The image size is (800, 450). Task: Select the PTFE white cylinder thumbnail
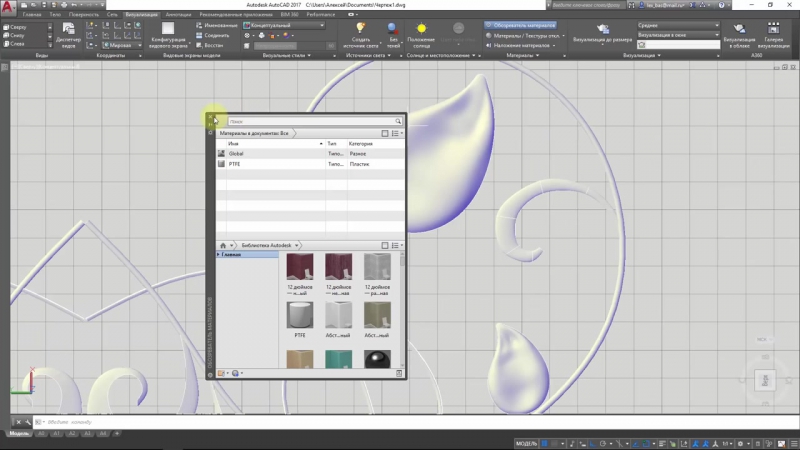(x=300, y=314)
